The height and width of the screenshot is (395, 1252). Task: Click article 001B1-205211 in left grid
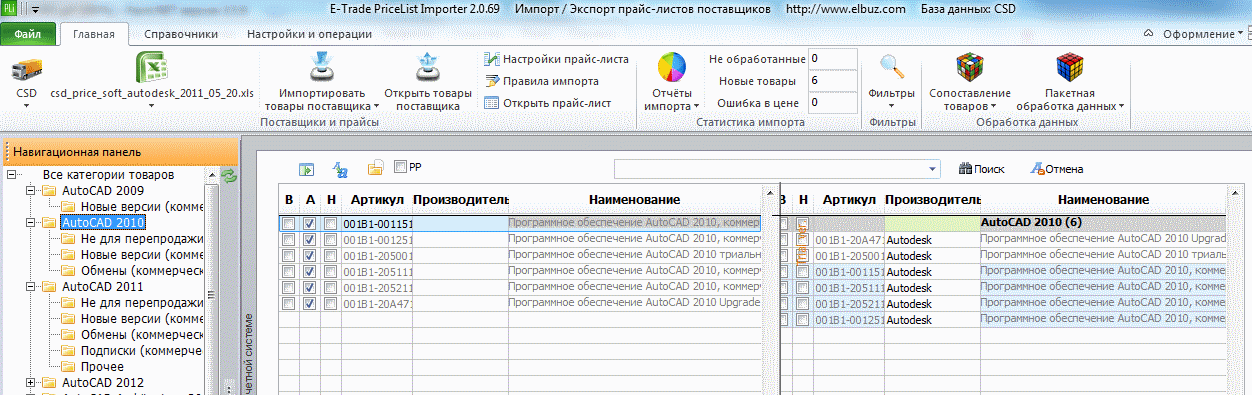(377, 287)
